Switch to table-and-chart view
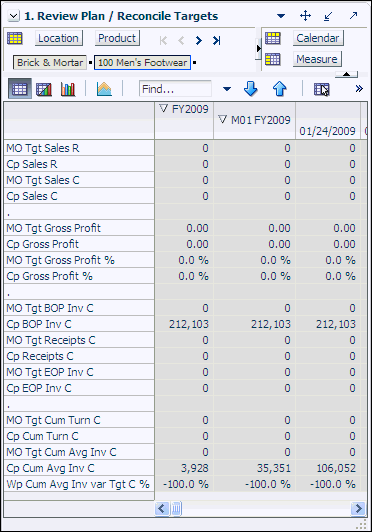This screenshot has height=532, width=372. click(44, 89)
